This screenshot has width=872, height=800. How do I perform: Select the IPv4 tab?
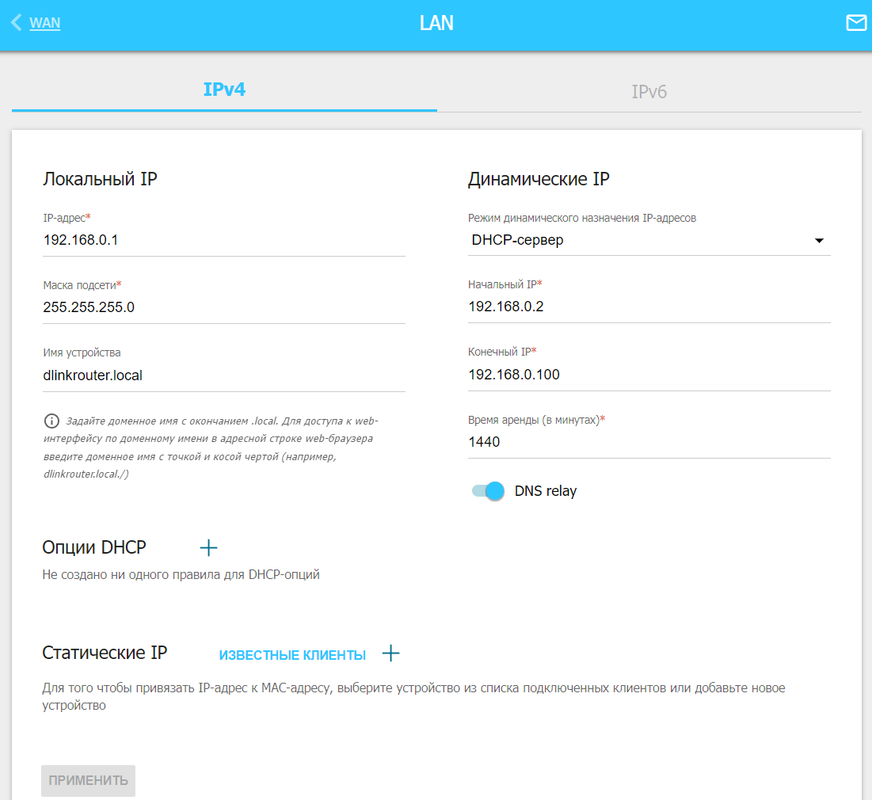[224, 90]
